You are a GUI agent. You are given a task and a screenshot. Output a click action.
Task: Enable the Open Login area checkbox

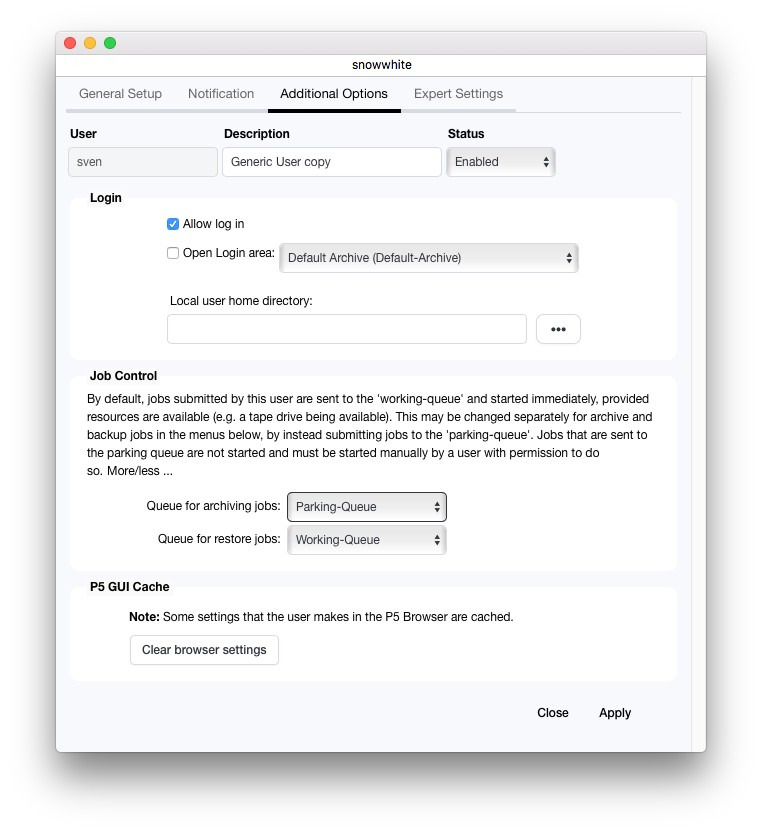(x=173, y=253)
